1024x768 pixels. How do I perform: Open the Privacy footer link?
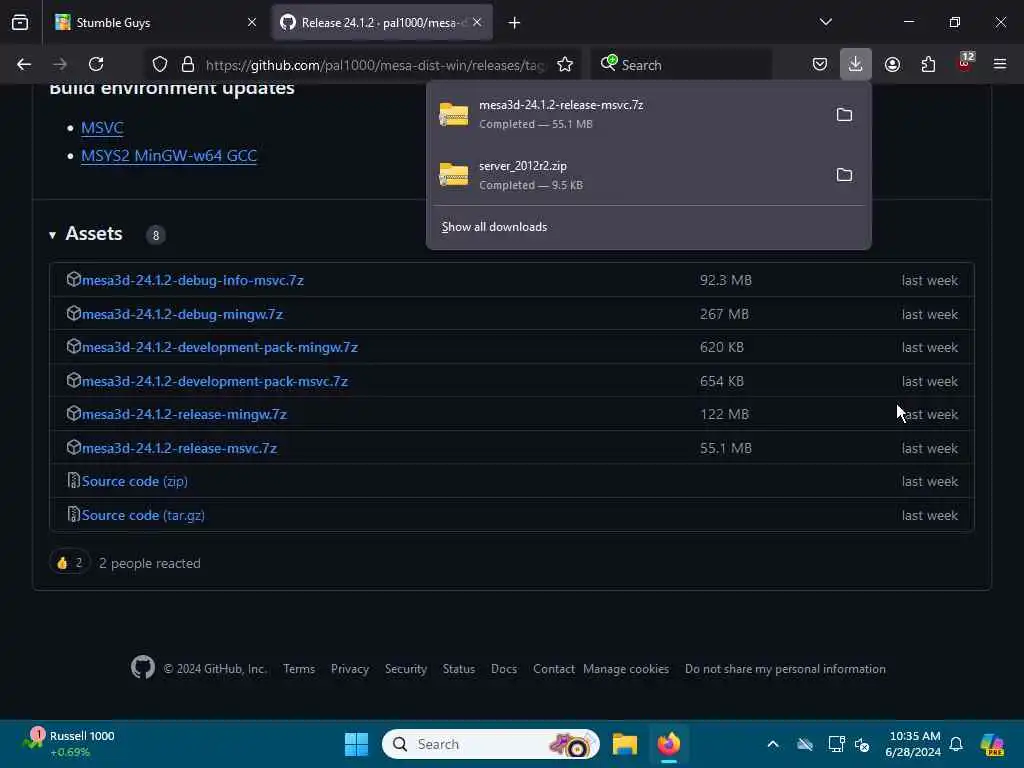[349, 669]
